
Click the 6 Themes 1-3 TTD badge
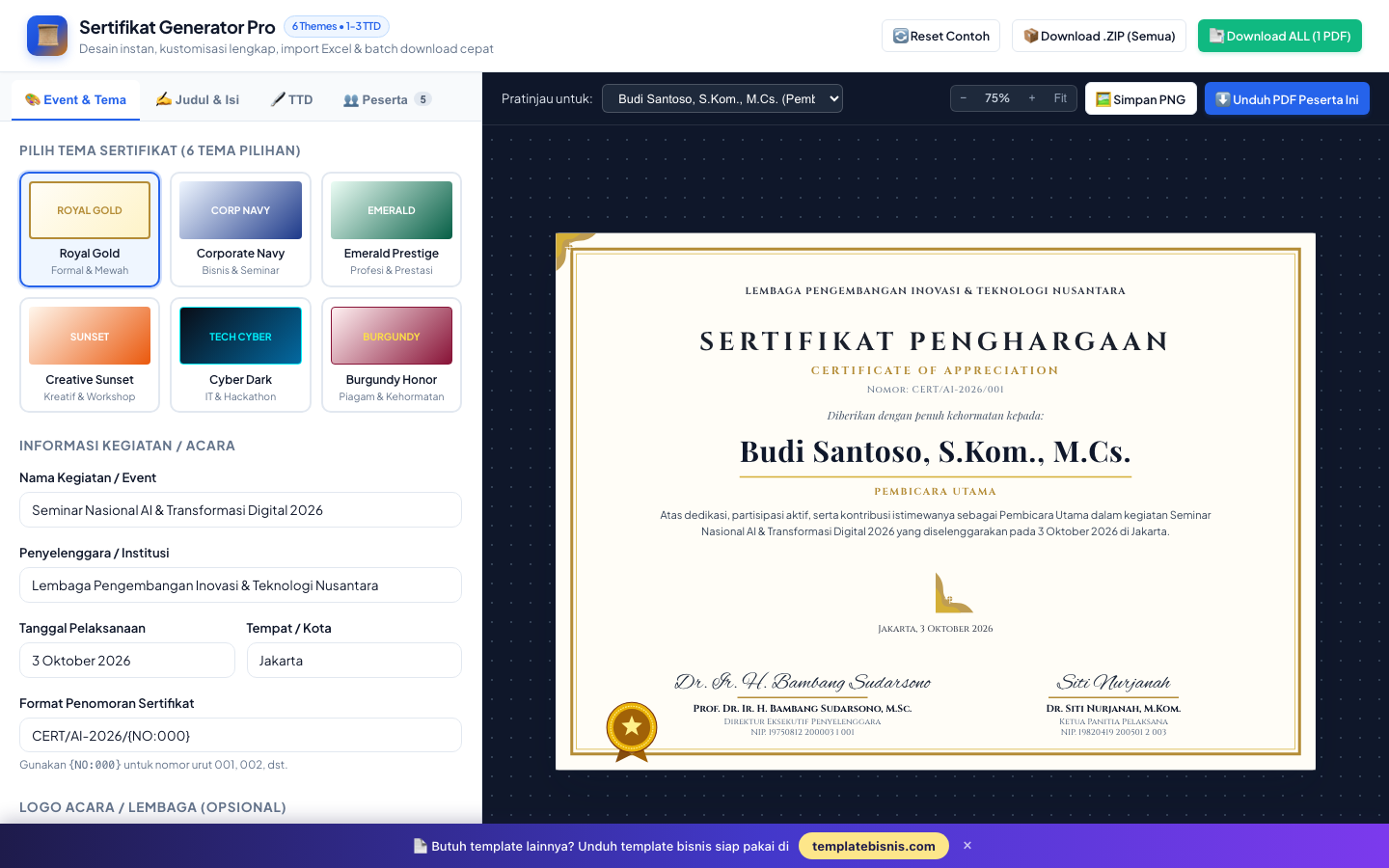tap(337, 26)
